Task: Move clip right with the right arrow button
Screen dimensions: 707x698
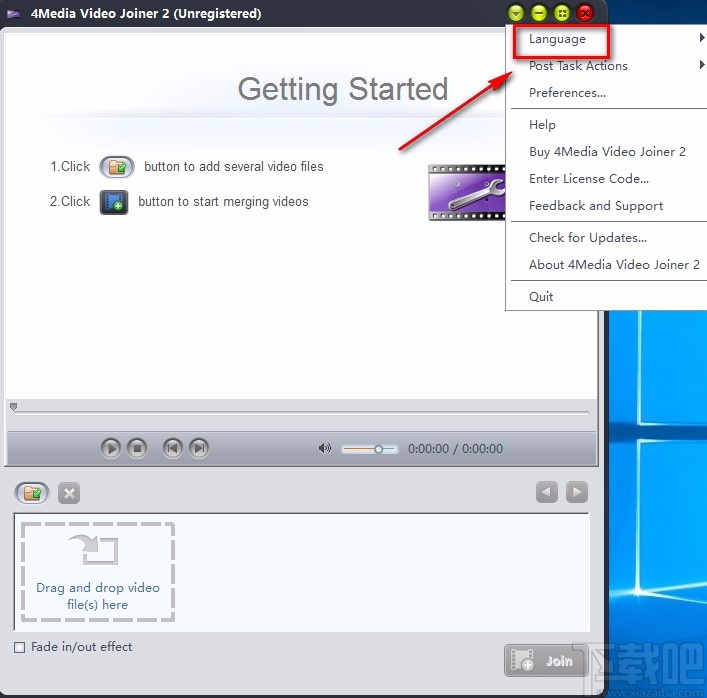Action: pos(577,492)
